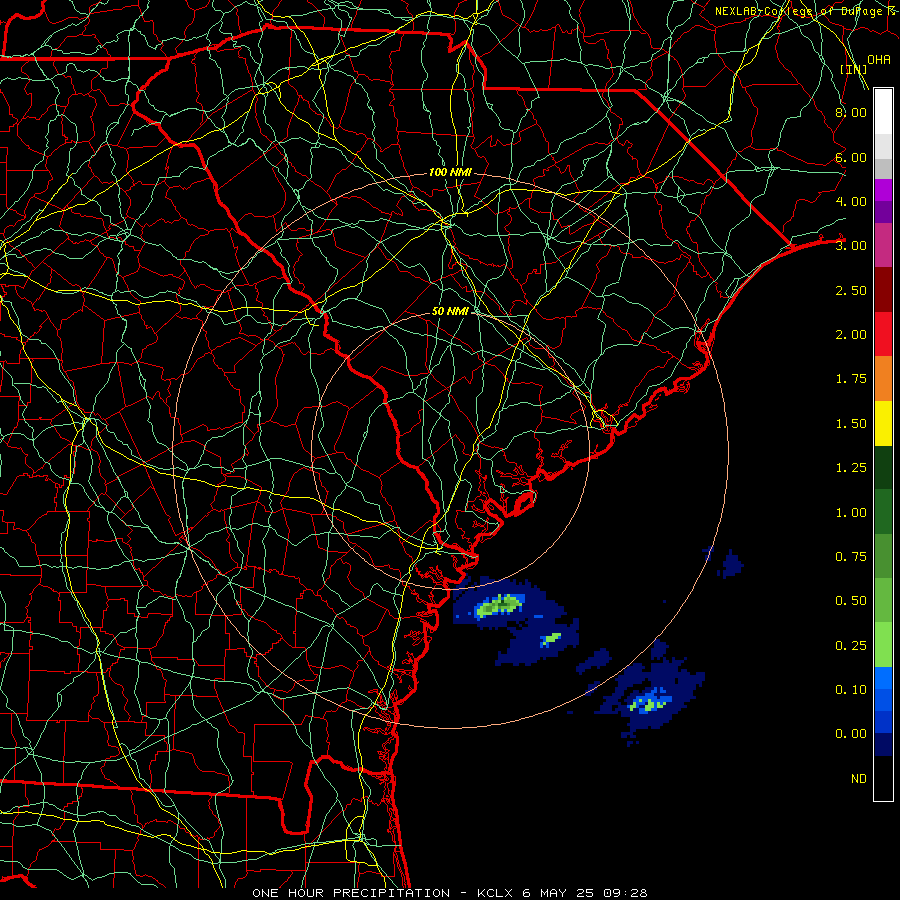Image resolution: width=900 pixels, height=900 pixels.
Task: Click the 4.00 legend value
Action: (851, 201)
